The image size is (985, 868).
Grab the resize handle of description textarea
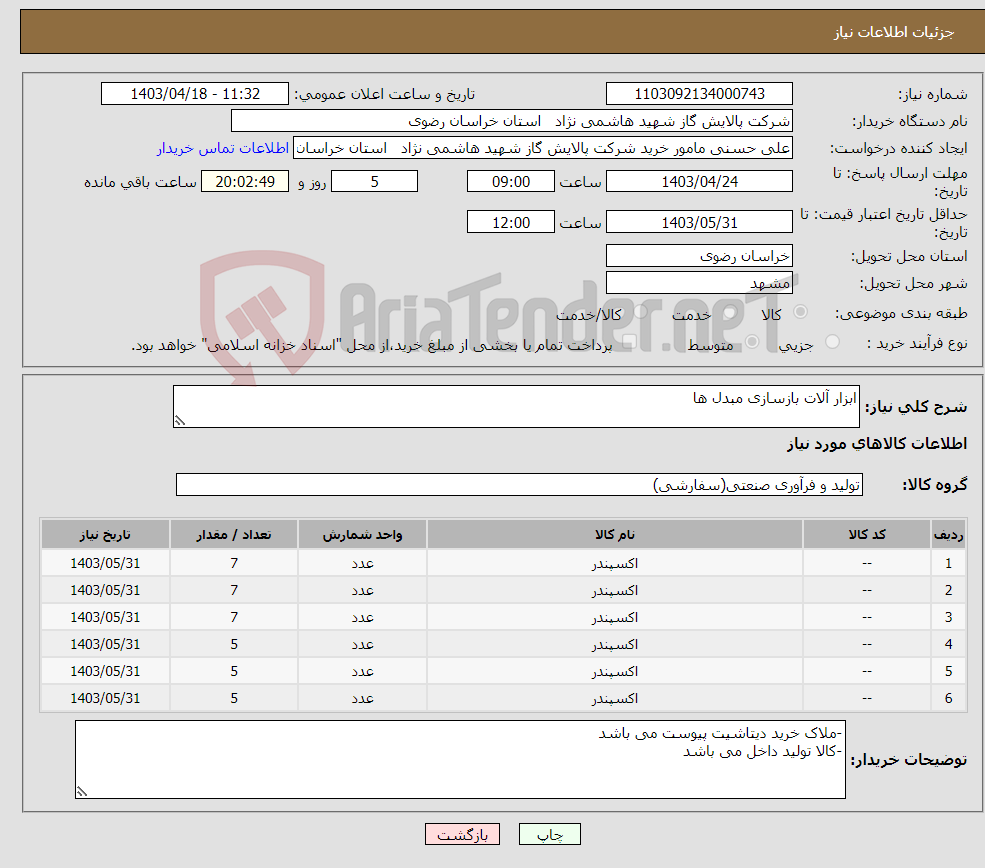(180, 421)
